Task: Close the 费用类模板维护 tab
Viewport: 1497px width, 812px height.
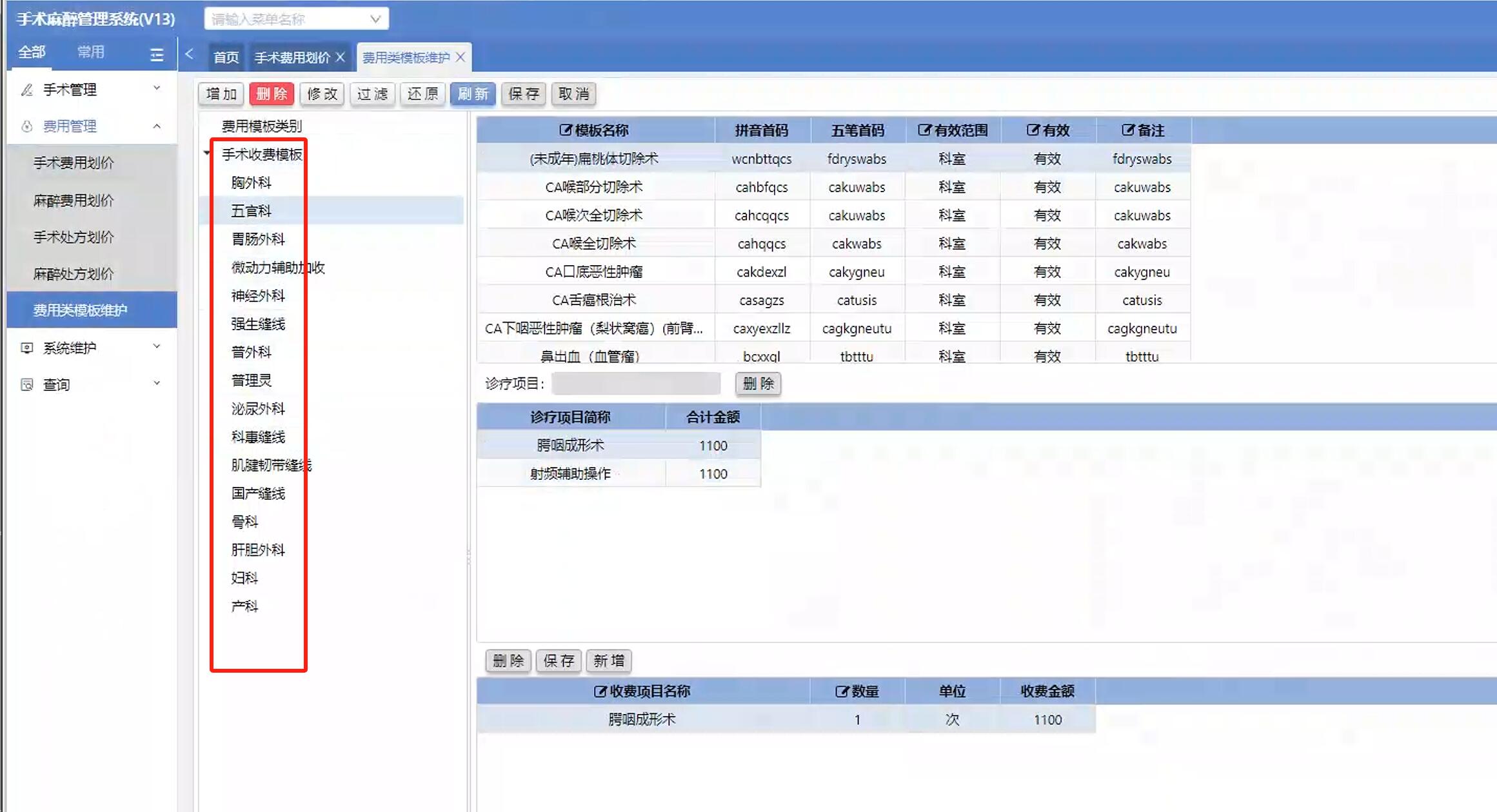Action: point(461,57)
